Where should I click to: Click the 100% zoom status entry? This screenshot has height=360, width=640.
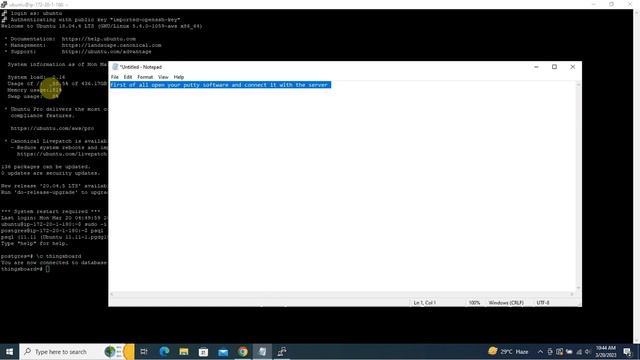[x=474, y=303]
